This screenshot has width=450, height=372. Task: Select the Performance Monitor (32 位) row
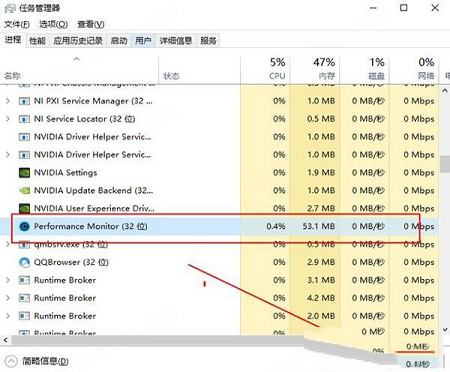point(220,227)
